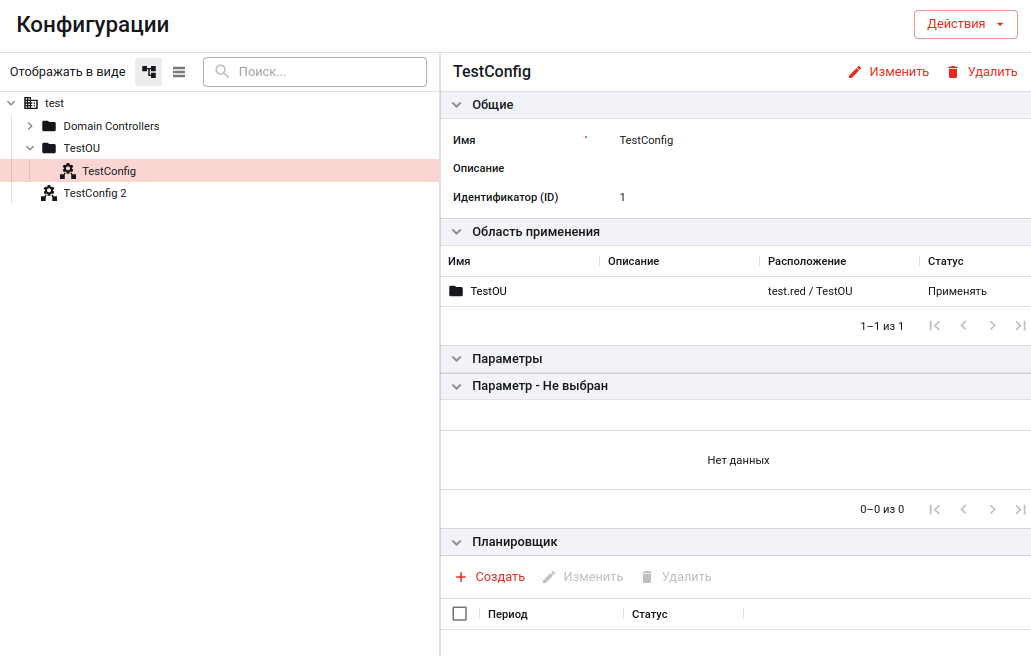The image size is (1031, 656).
Task: Click the test domain building icon
Action: pos(31,103)
